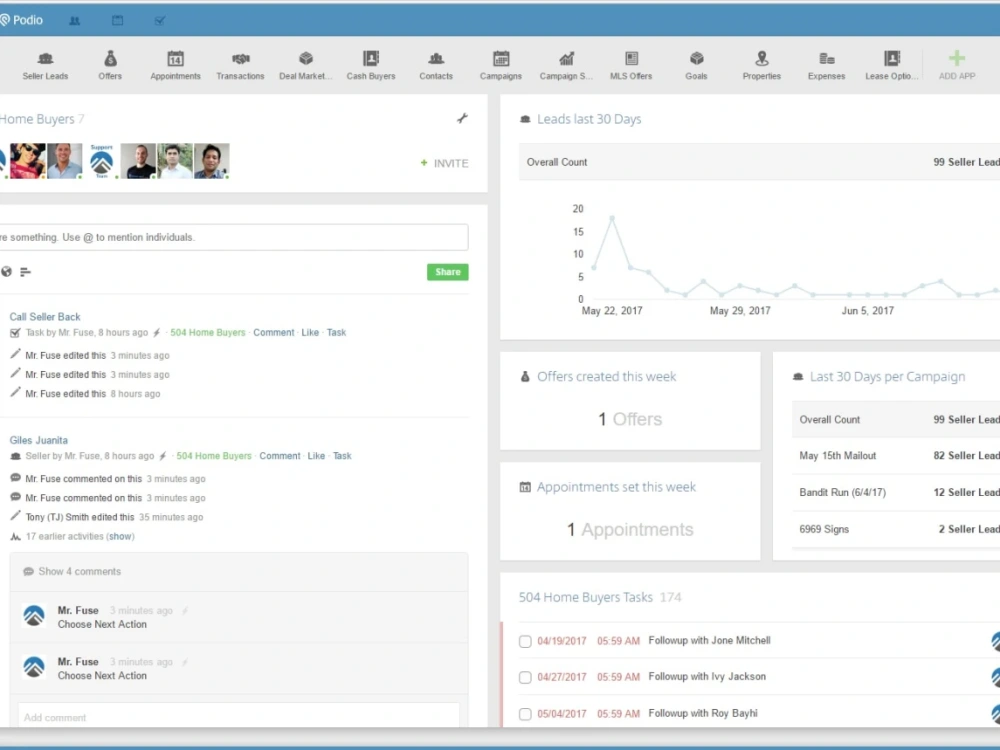Click the sunglasses member avatar
1000x750 pixels.
[27, 161]
